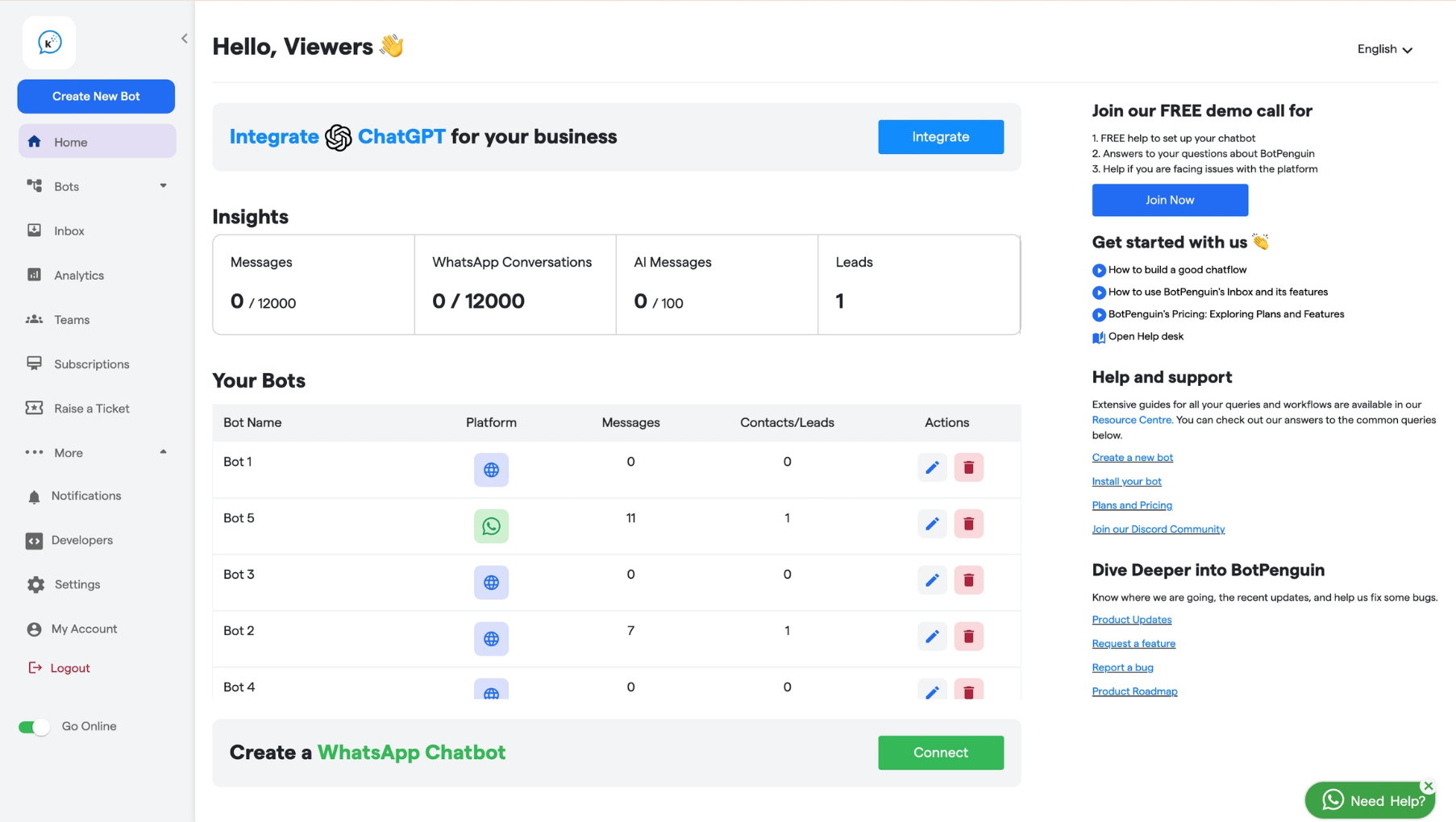Click the website platform icon for Bot 3

click(x=491, y=583)
